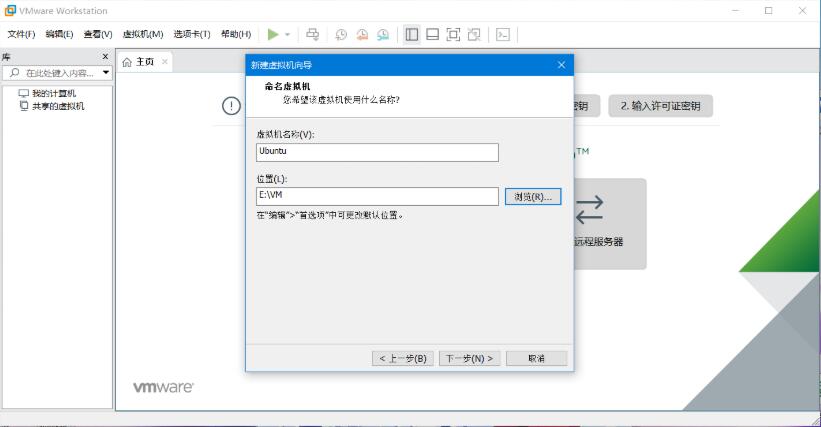Click the exclamation info icon on home page
The height and width of the screenshot is (427, 821).
pyautogui.click(x=231, y=106)
